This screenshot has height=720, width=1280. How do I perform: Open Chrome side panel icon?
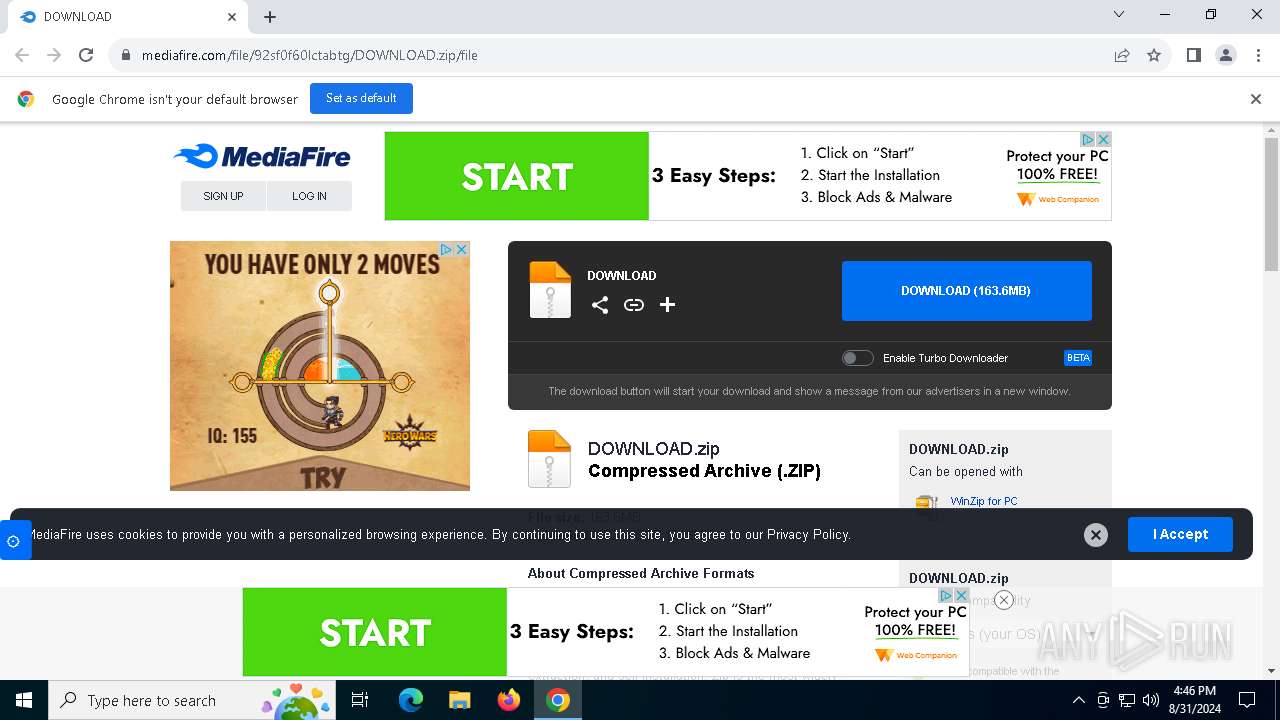point(1193,55)
